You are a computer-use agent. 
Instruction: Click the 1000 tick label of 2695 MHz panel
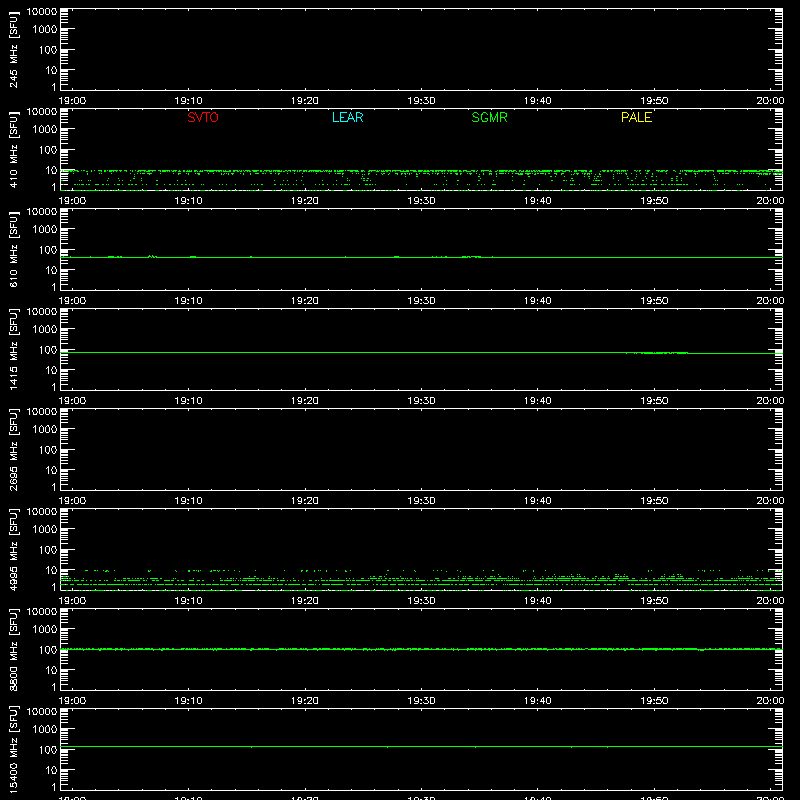45,430
